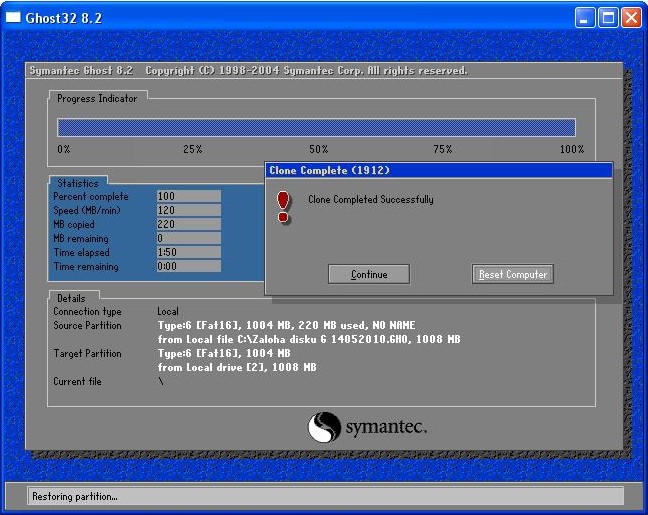648x515 pixels.
Task: Click the 75% progress scale marker
Action: pos(443,149)
